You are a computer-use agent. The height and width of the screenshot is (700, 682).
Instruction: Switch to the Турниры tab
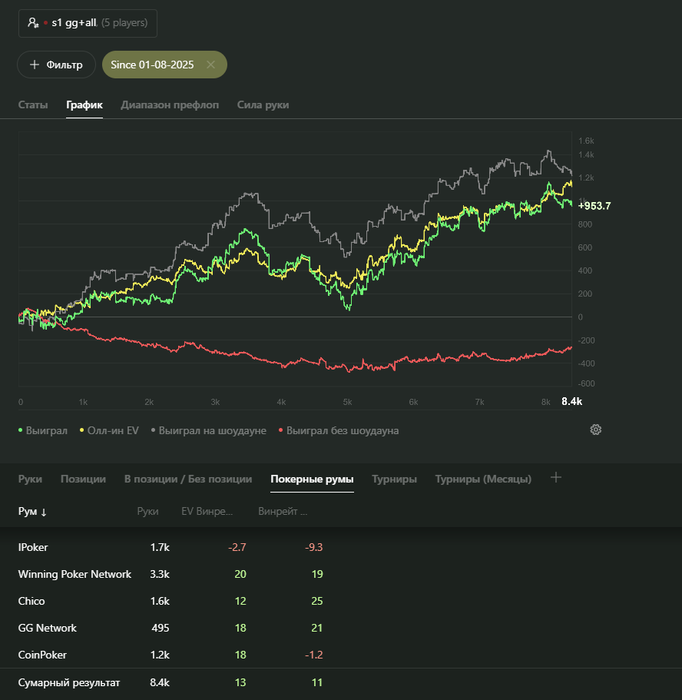click(394, 479)
